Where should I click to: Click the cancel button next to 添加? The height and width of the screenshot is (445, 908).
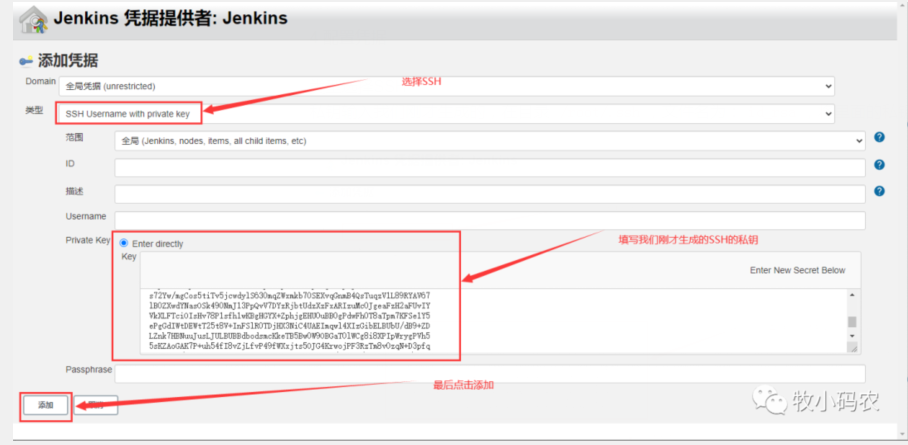pos(96,406)
